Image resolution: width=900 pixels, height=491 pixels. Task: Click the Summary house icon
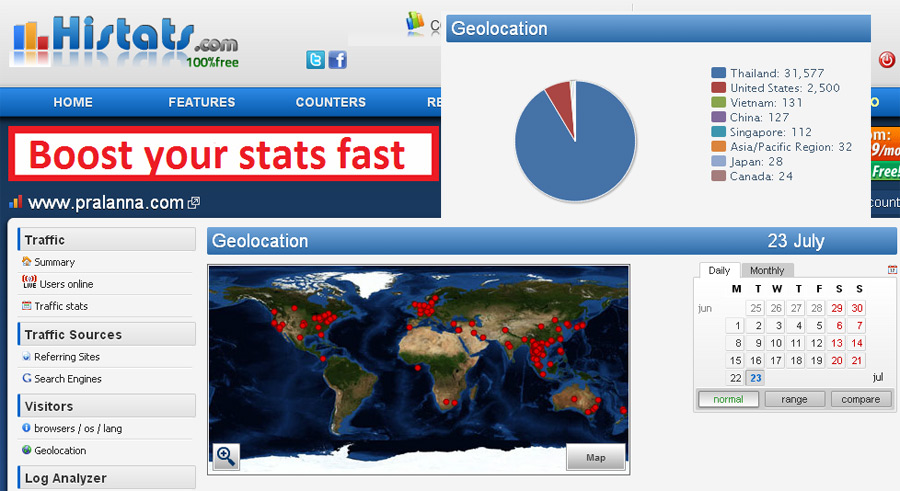(x=26, y=261)
